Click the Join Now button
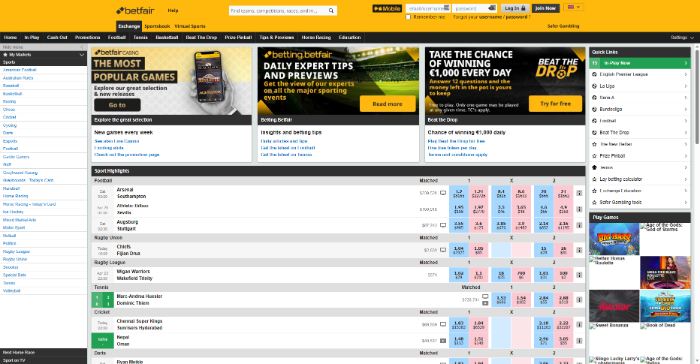Viewport: 700px width, 364px height. [546, 8]
